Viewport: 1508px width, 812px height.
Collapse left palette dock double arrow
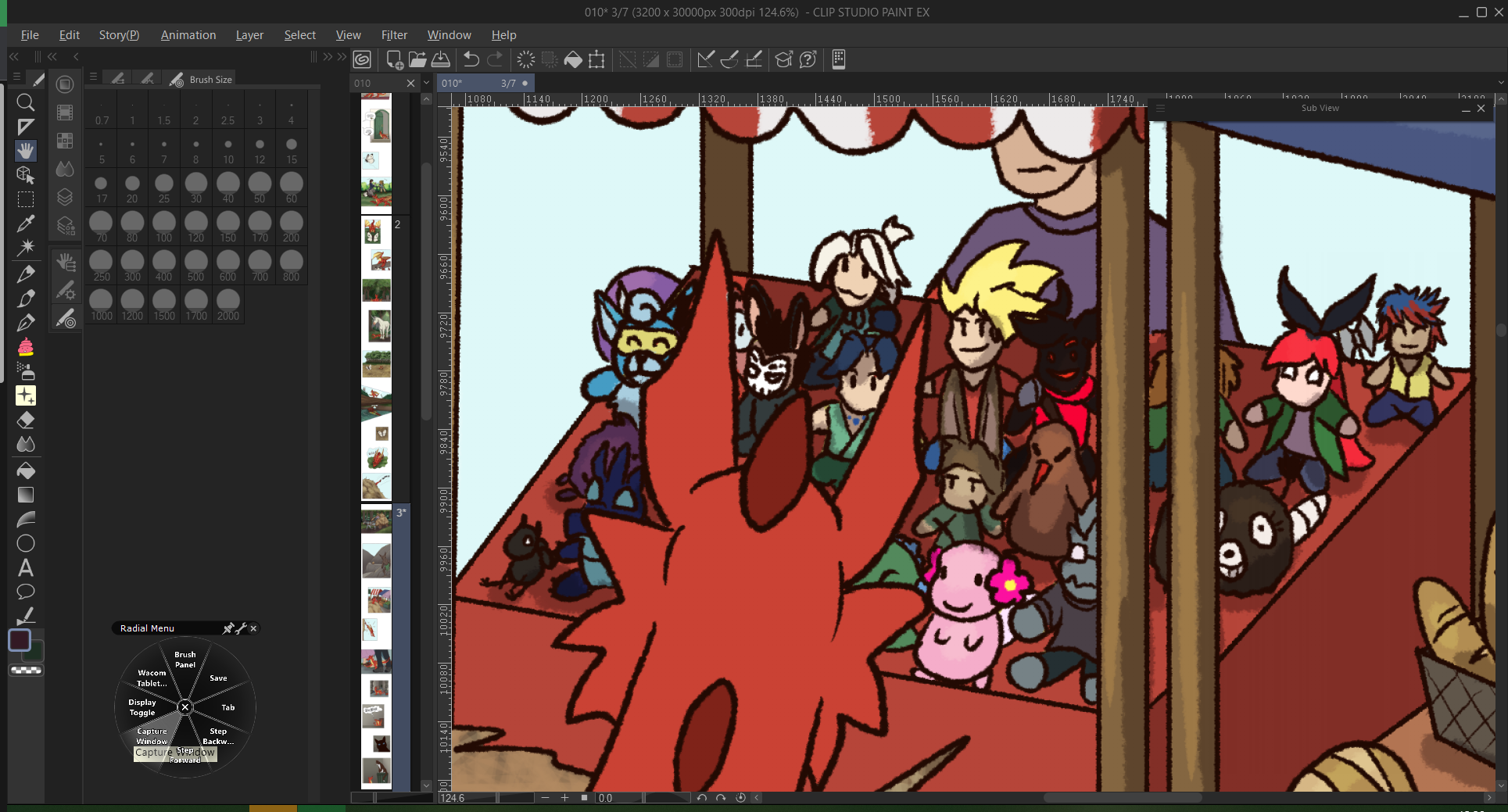point(14,56)
